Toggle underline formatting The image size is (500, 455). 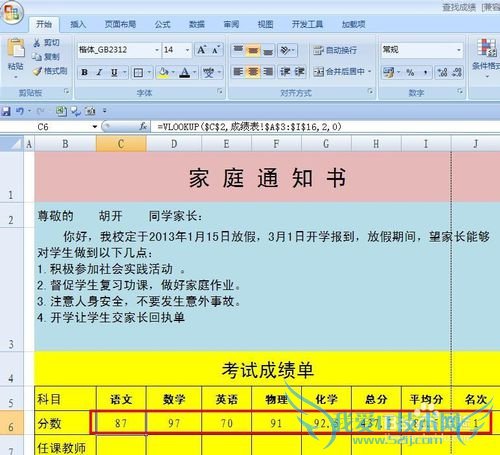pyautogui.click(x=114, y=72)
